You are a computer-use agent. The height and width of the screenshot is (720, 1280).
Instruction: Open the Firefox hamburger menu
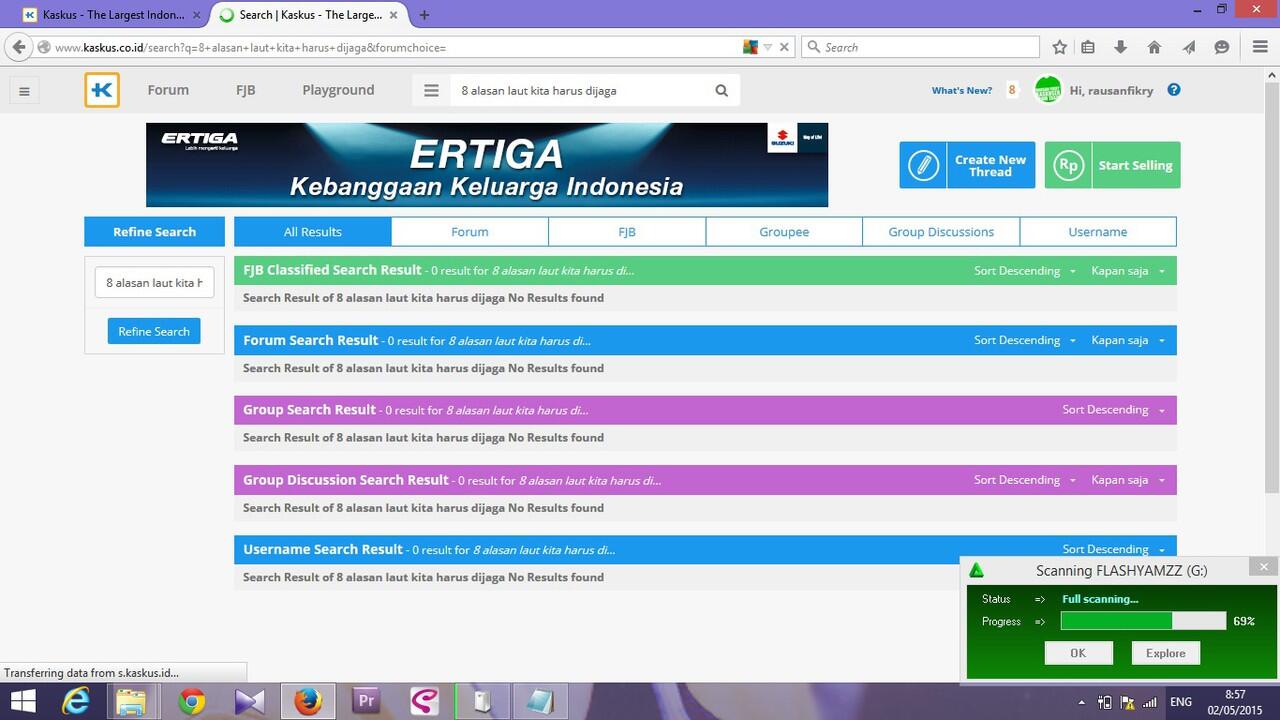point(1260,47)
